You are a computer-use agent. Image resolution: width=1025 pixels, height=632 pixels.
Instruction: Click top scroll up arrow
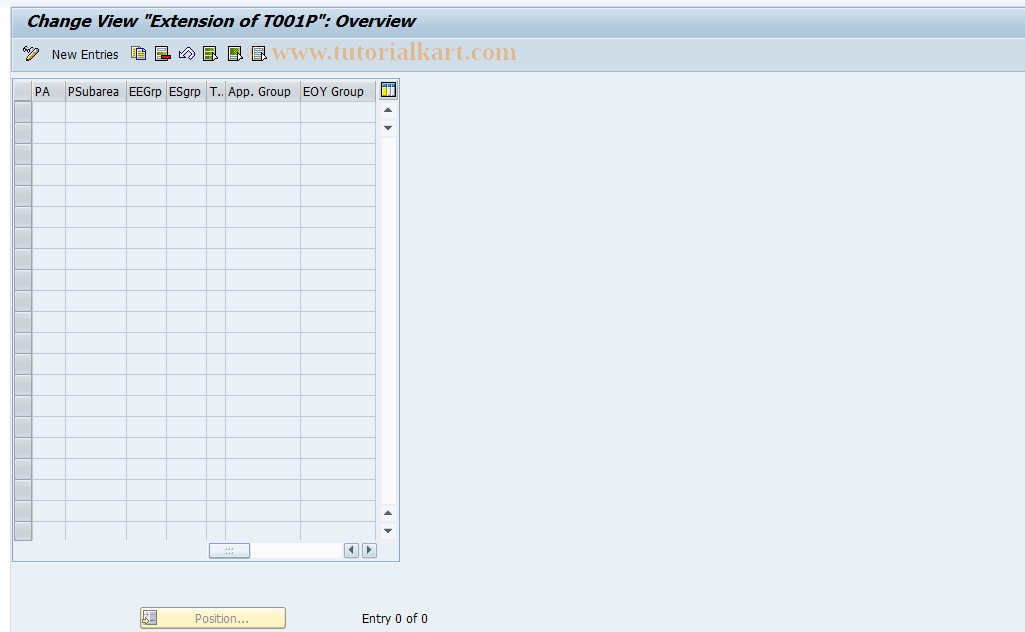(388, 110)
